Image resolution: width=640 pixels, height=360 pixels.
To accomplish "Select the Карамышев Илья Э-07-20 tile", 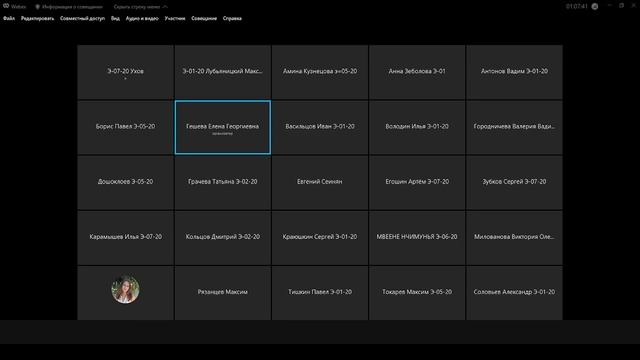I will (125, 238).
